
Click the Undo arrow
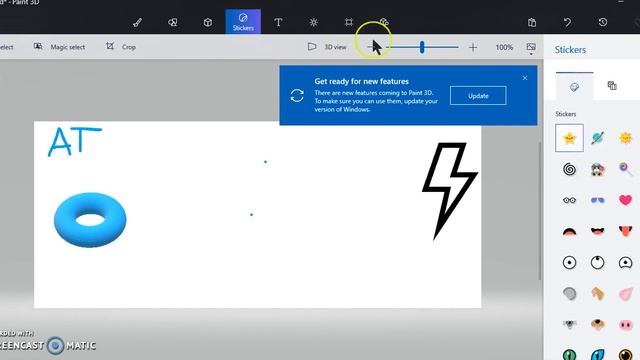point(567,22)
